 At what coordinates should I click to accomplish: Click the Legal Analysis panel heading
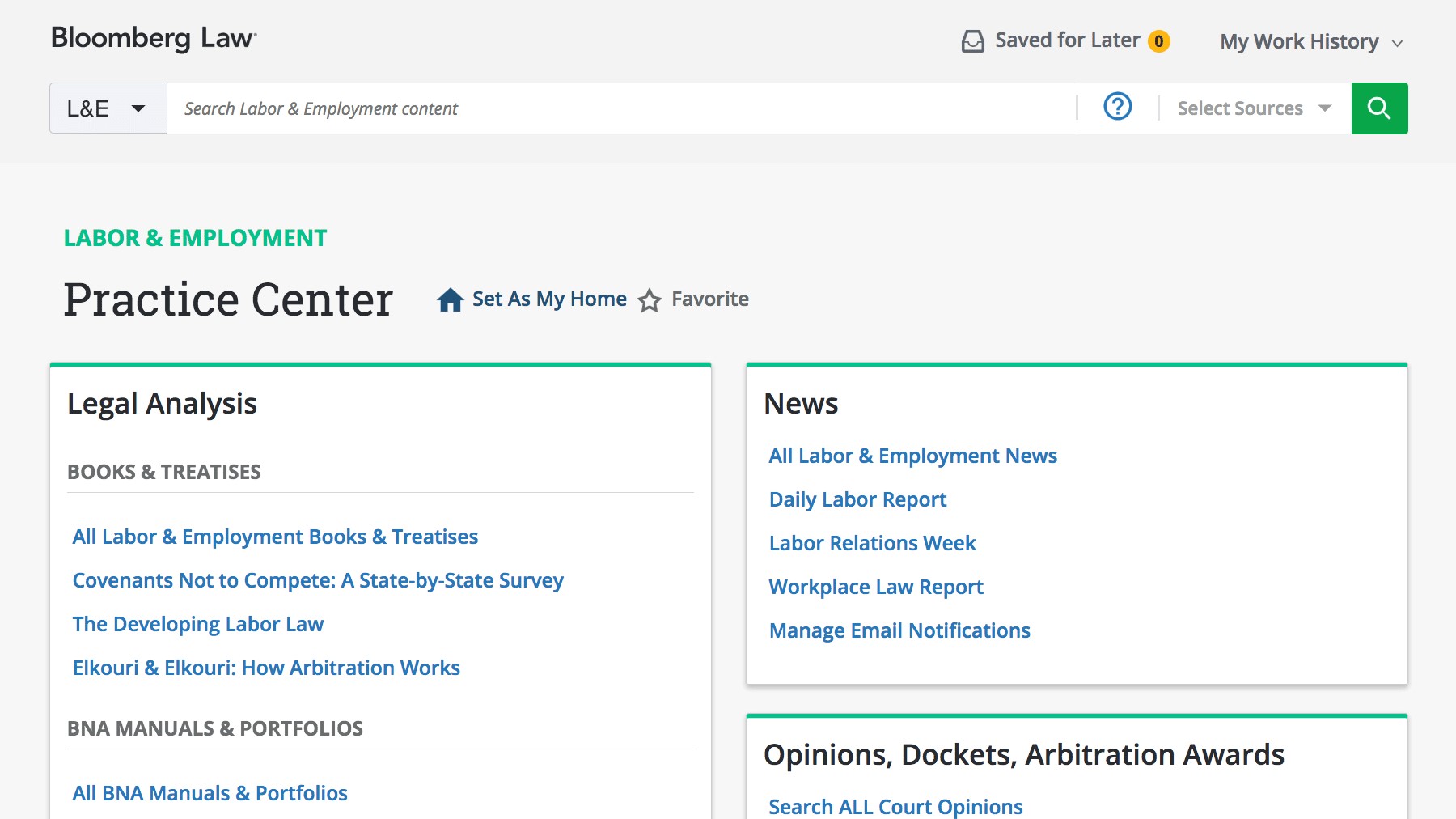pos(162,404)
